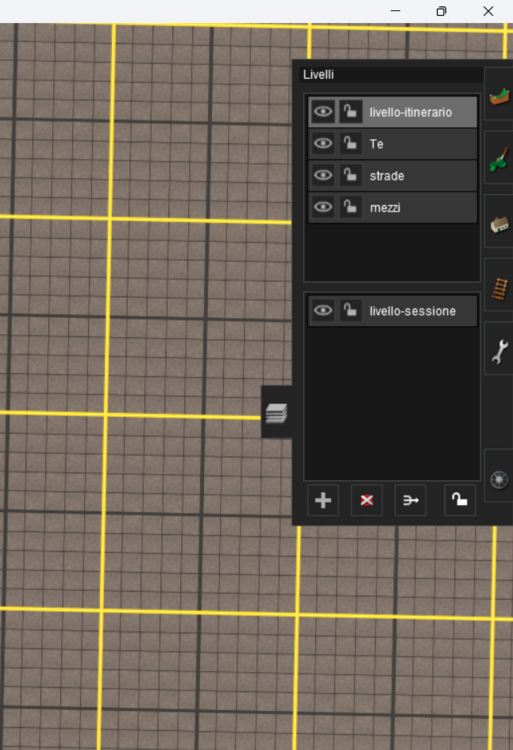Delete the selected layer with red X
The width and height of the screenshot is (513, 750).
click(x=367, y=500)
